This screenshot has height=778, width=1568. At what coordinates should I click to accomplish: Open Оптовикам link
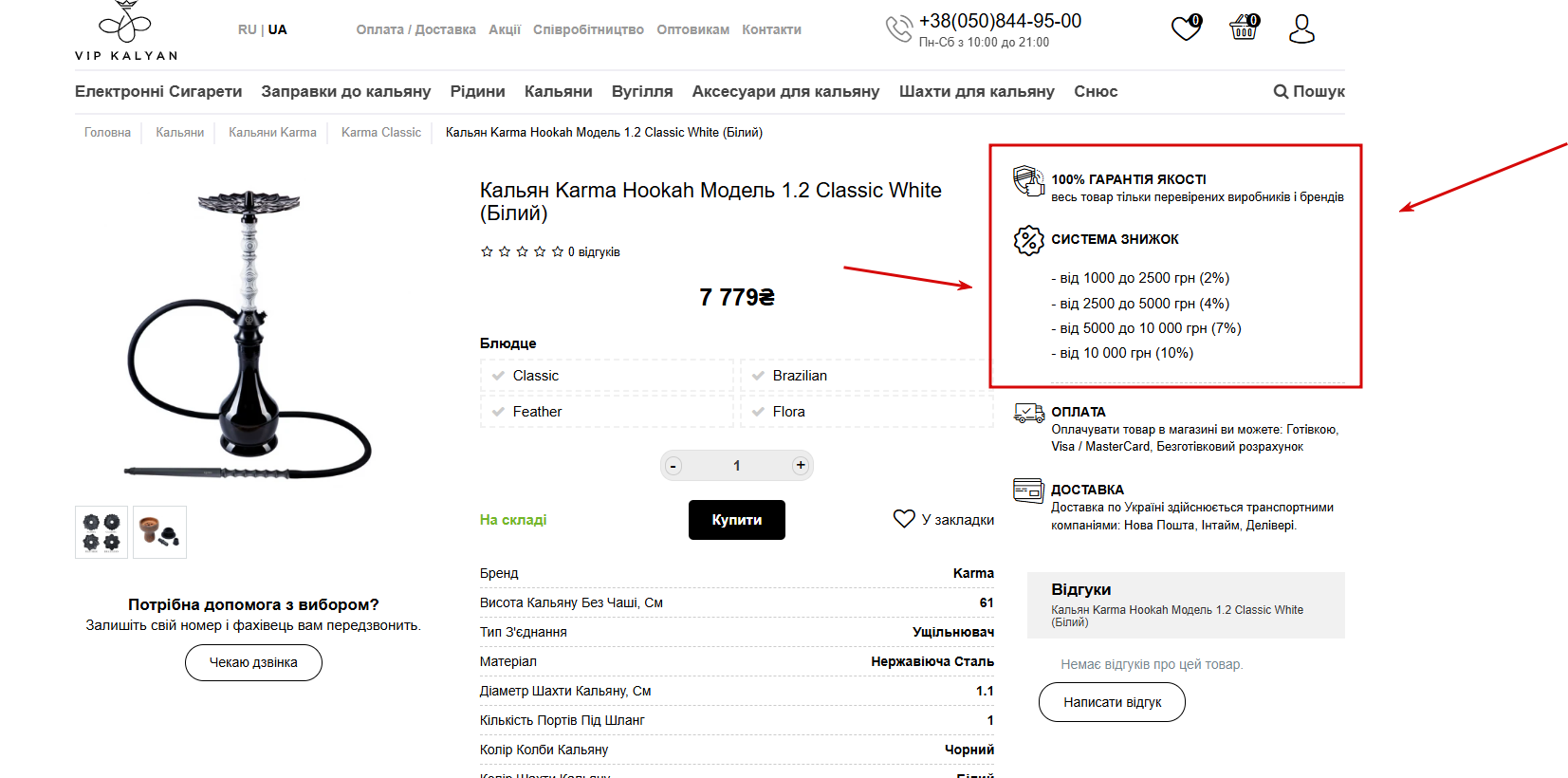point(692,29)
